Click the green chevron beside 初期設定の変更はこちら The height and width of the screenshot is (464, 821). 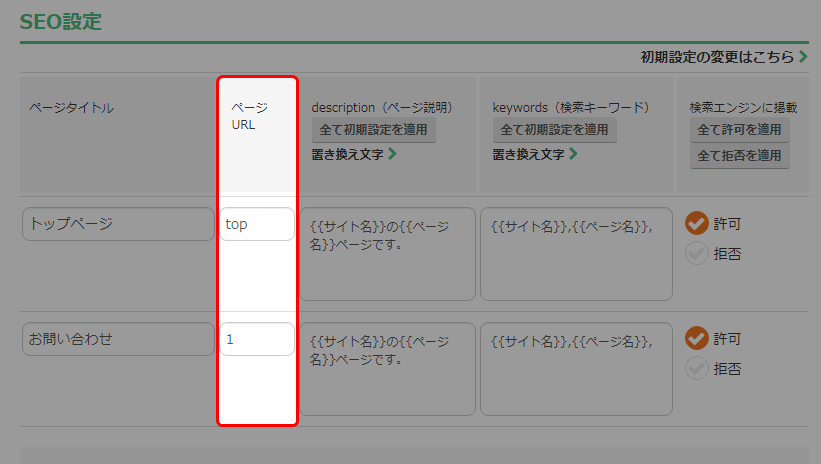click(803, 57)
